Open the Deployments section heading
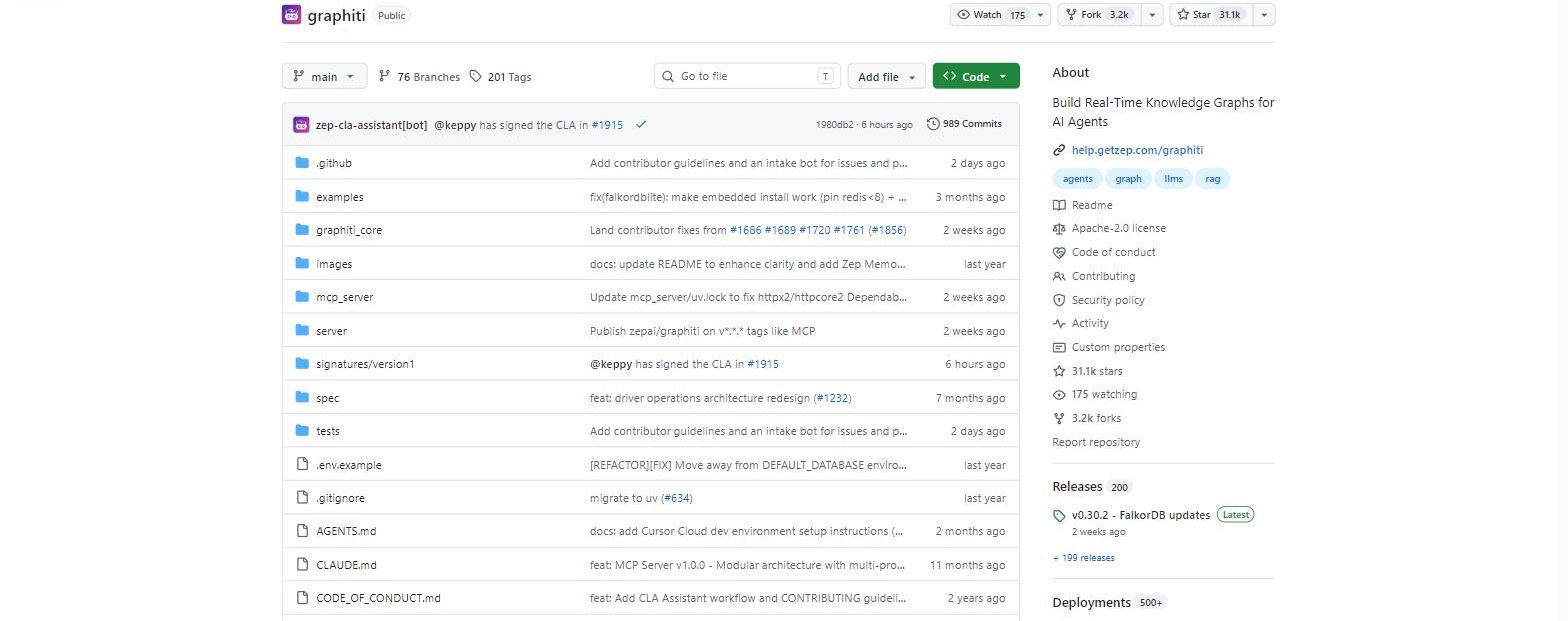1568x621 pixels. click(x=1091, y=603)
